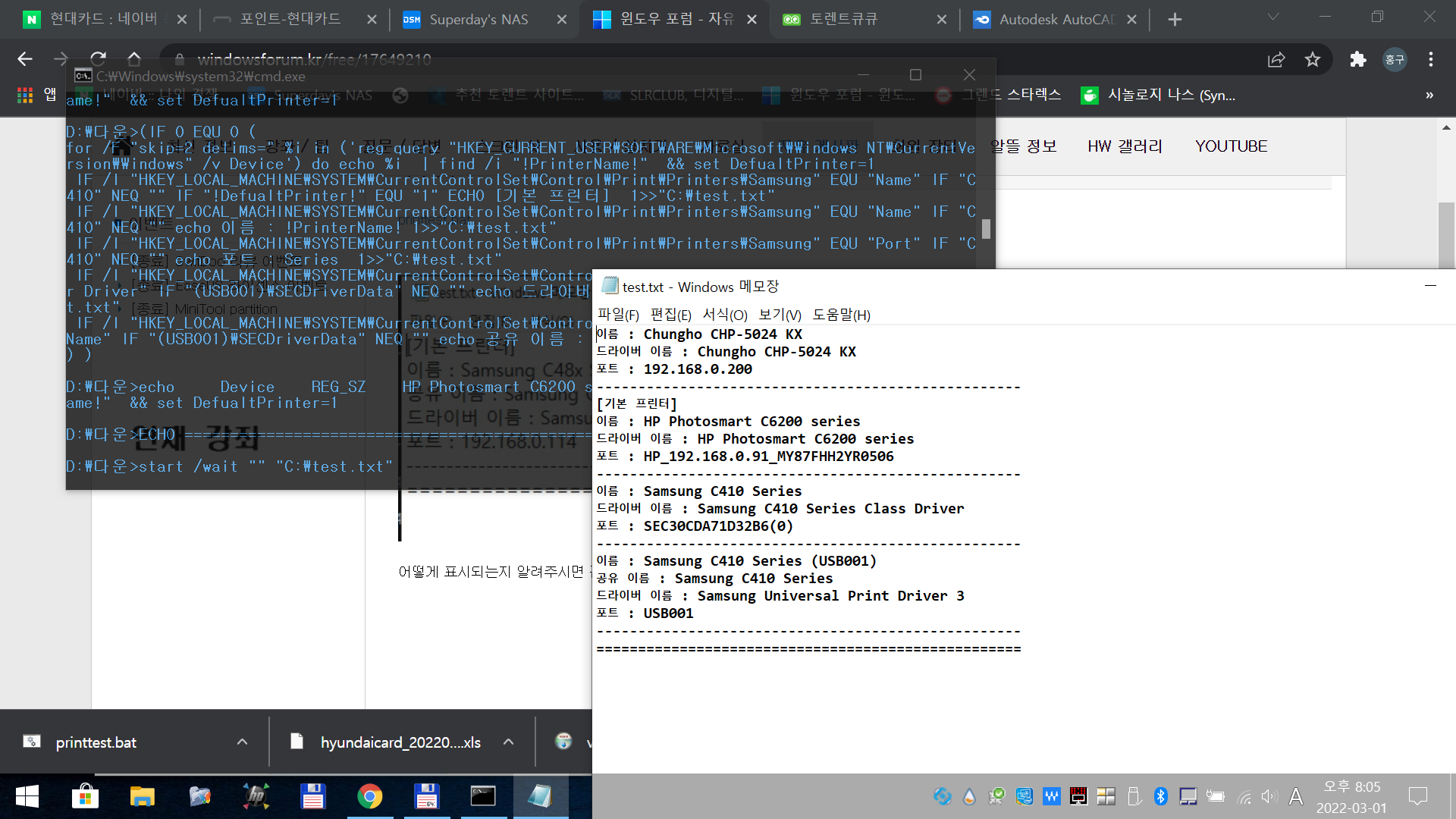
Task: Open a new Chrome tab
Action: 1175,20
